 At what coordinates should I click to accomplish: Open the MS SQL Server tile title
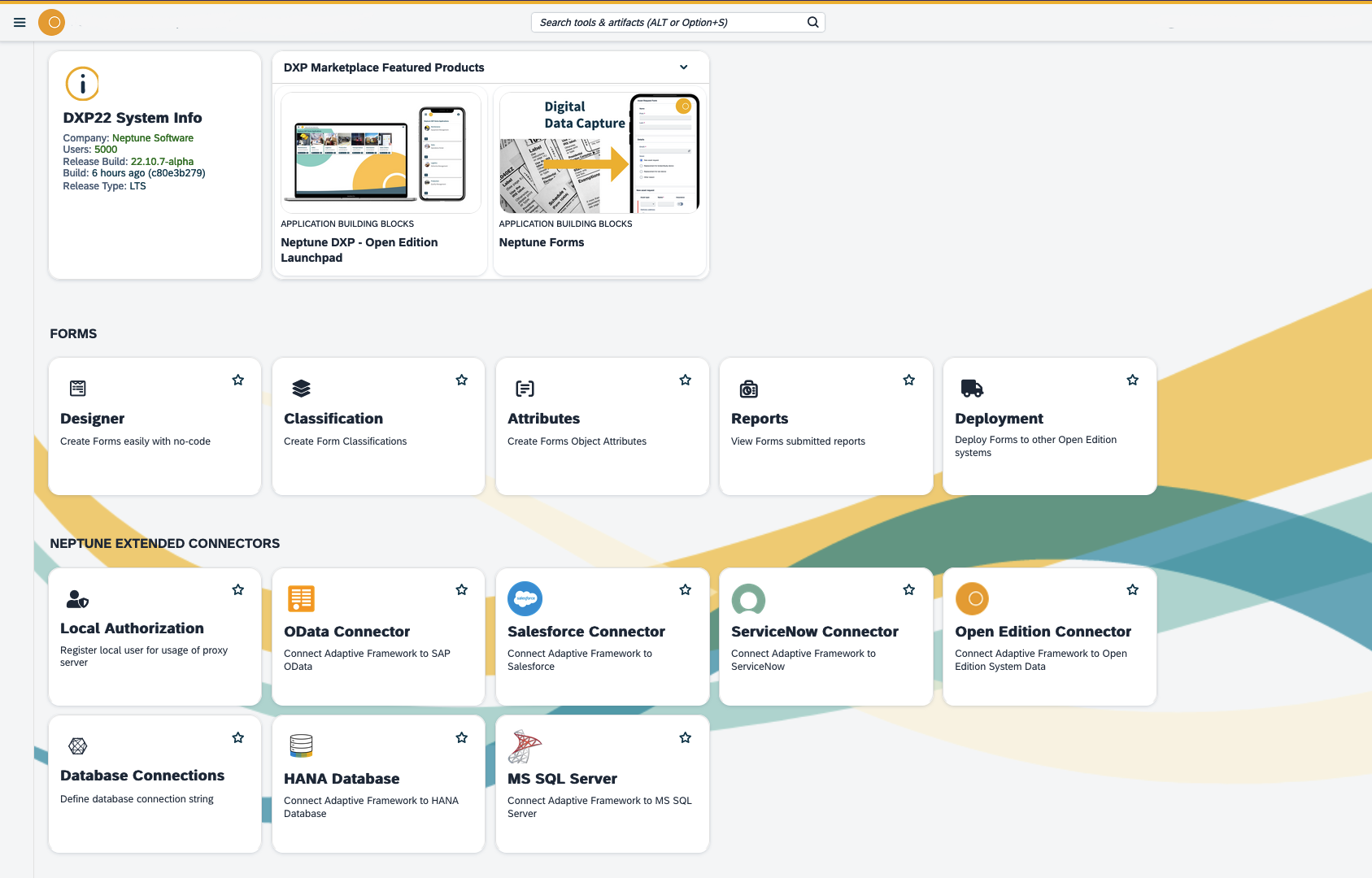click(563, 779)
